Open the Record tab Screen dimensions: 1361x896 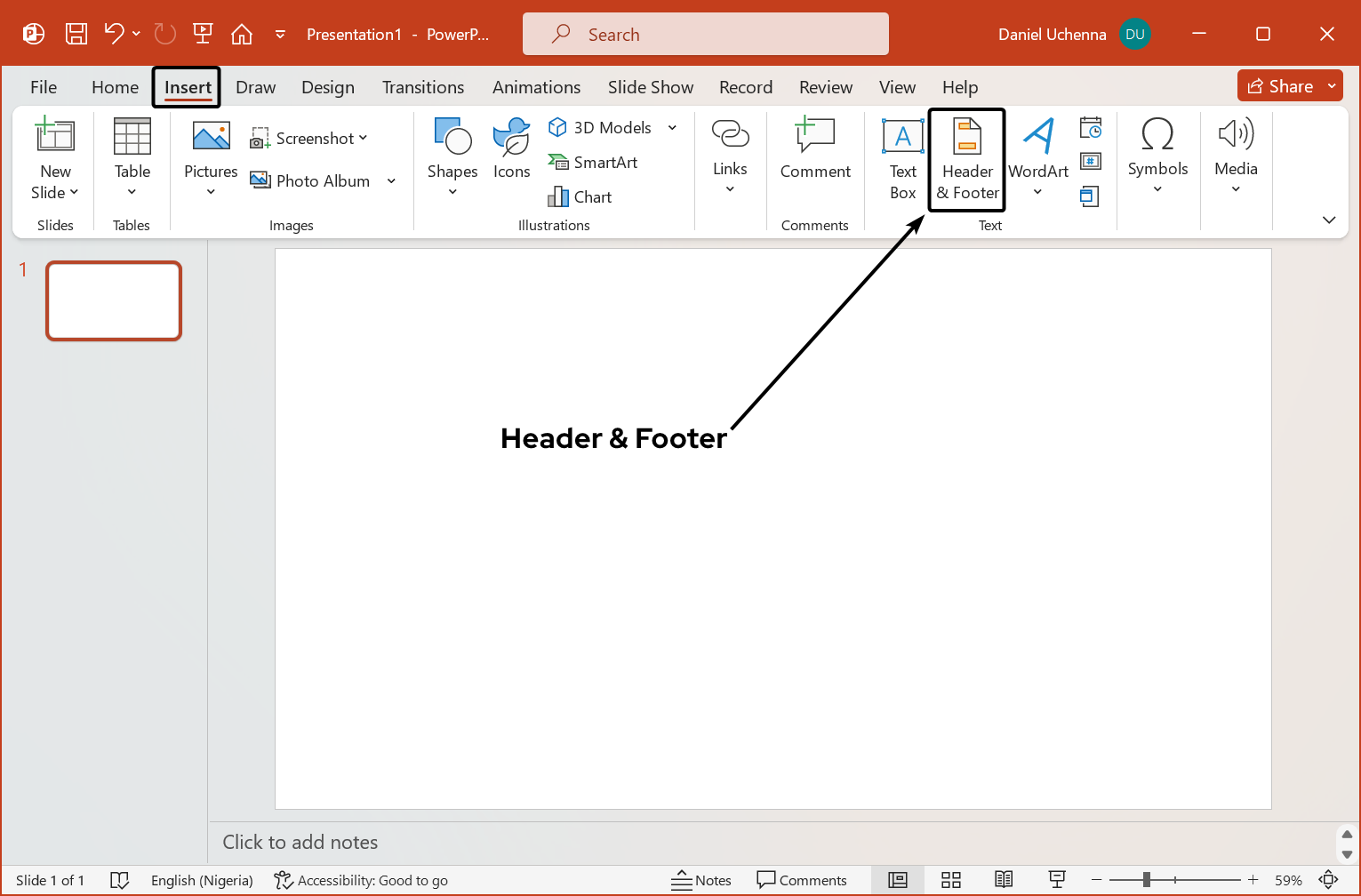pos(746,86)
